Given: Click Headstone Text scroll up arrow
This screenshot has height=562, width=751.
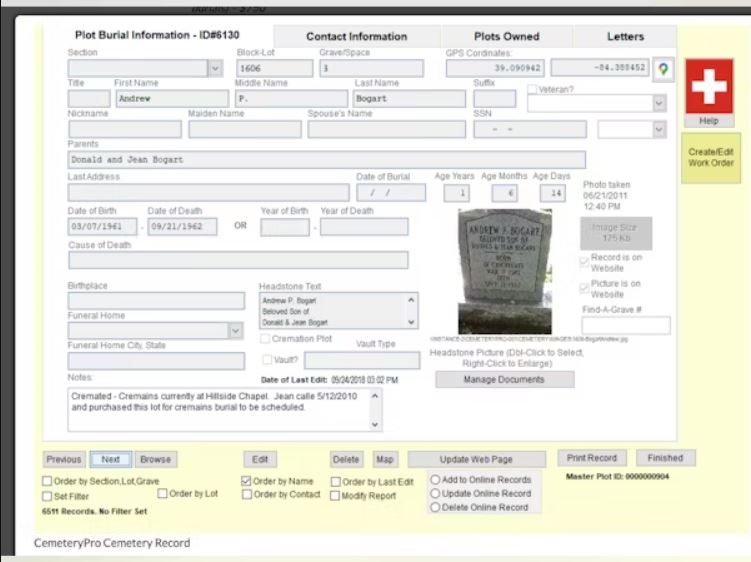Looking at the screenshot, I should (x=411, y=300).
